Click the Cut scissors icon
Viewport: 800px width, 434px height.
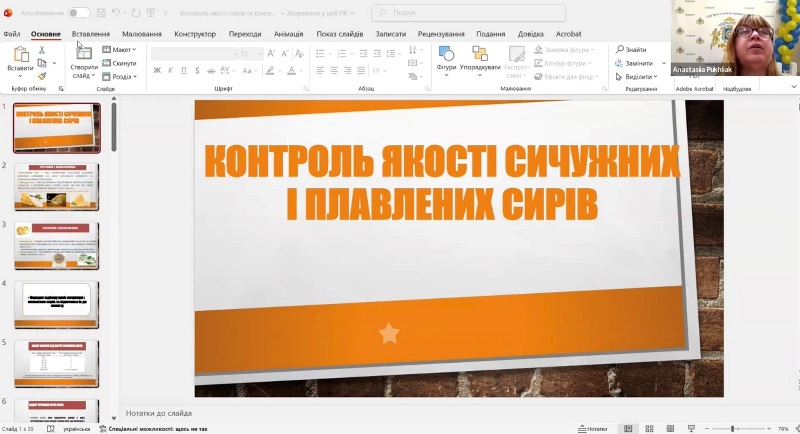[x=42, y=48]
